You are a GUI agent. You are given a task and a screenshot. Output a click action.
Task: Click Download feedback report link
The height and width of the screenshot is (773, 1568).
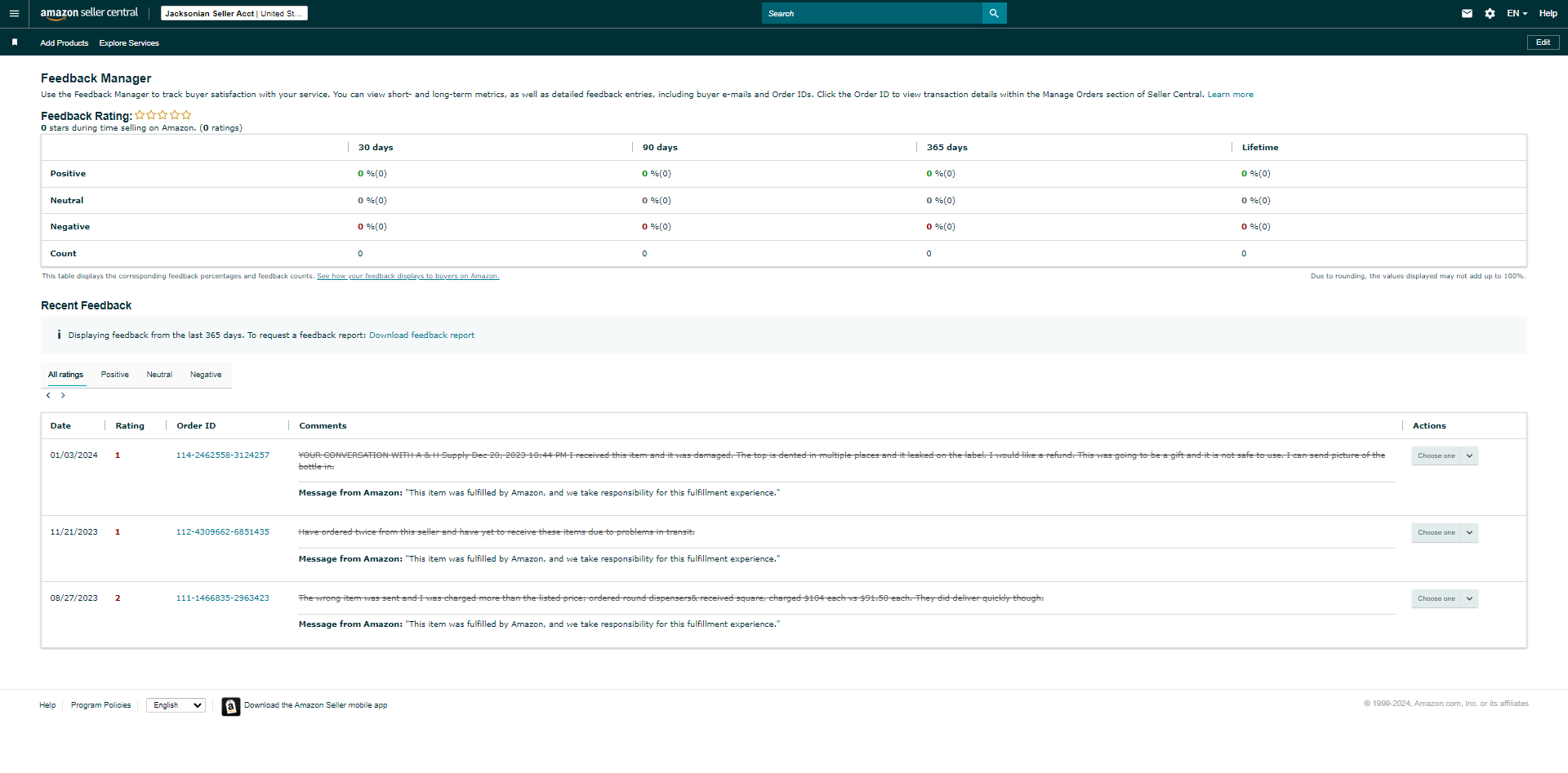click(x=421, y=335)
